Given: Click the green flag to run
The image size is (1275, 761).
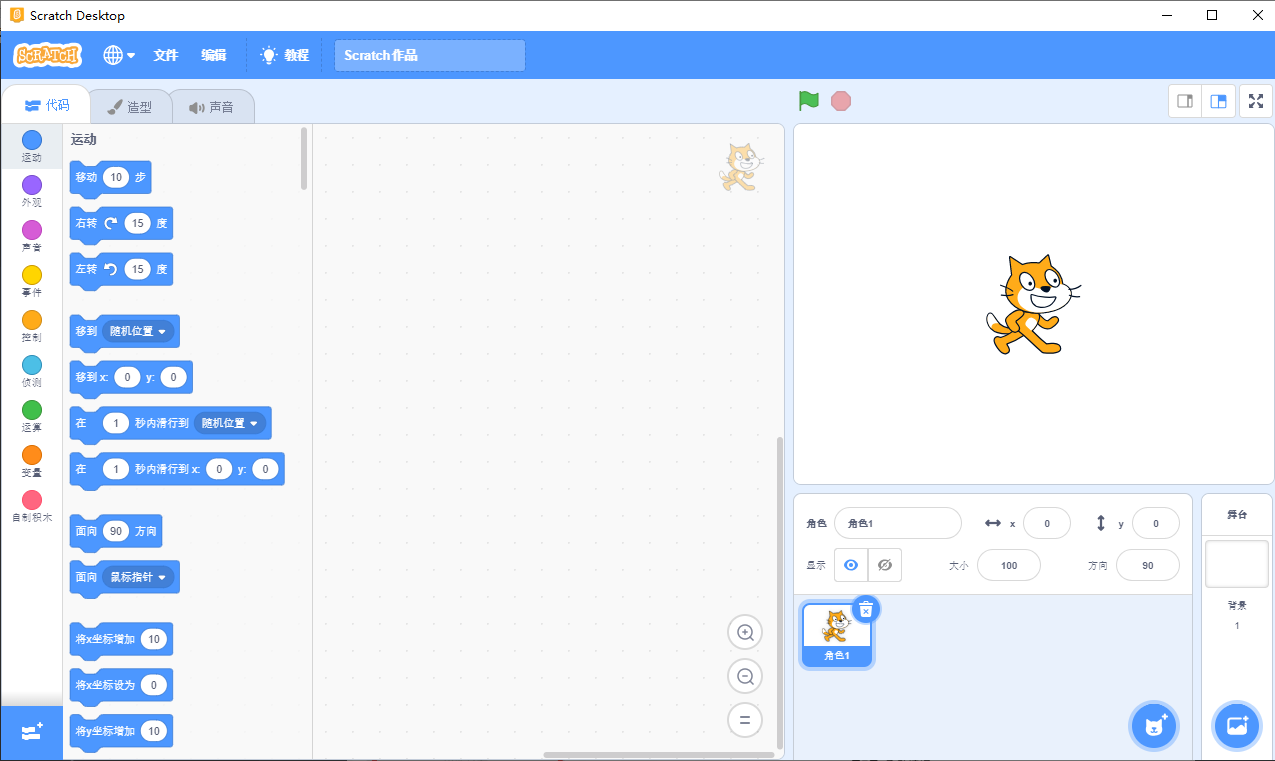Looking at the screenshot, I should point(809,101).
